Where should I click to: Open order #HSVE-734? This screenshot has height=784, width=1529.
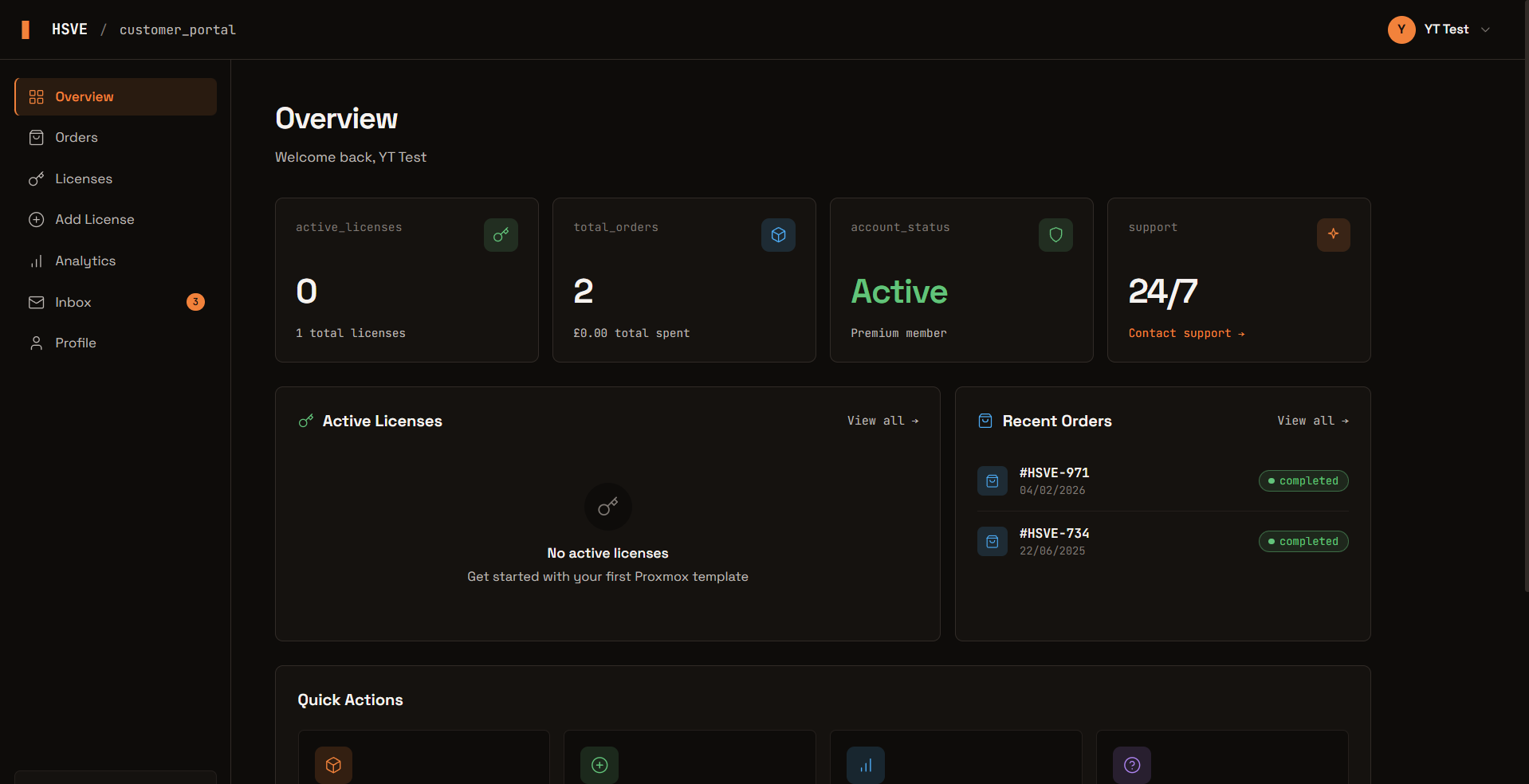[1054, 533]
